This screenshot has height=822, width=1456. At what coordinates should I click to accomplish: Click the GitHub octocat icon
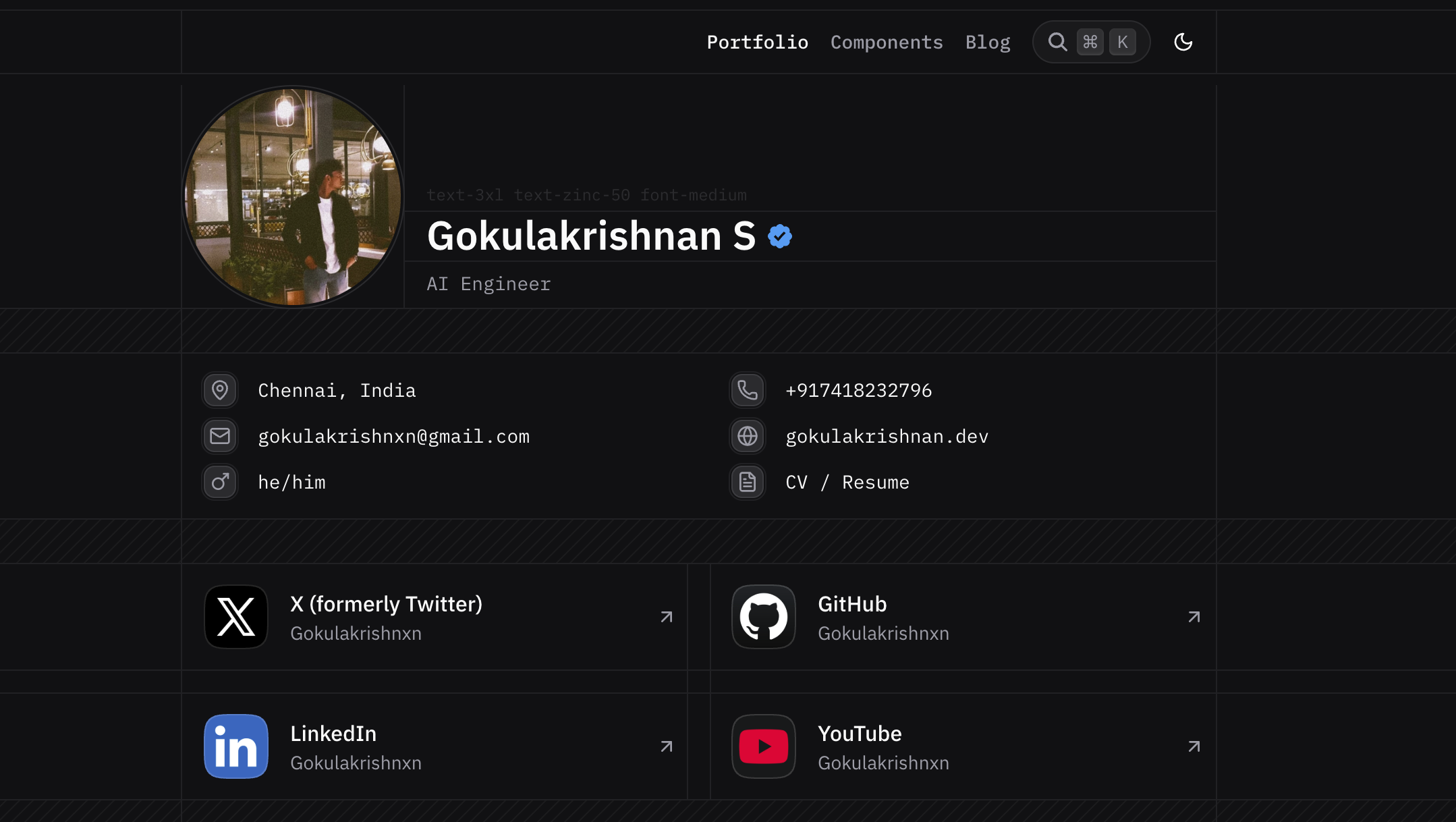764,617
